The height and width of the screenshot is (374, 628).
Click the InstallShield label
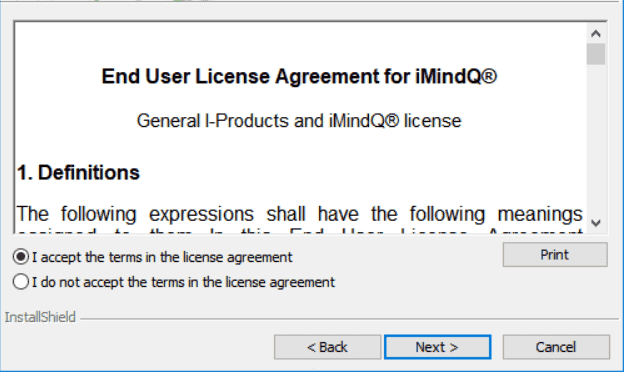pos(40,319)
